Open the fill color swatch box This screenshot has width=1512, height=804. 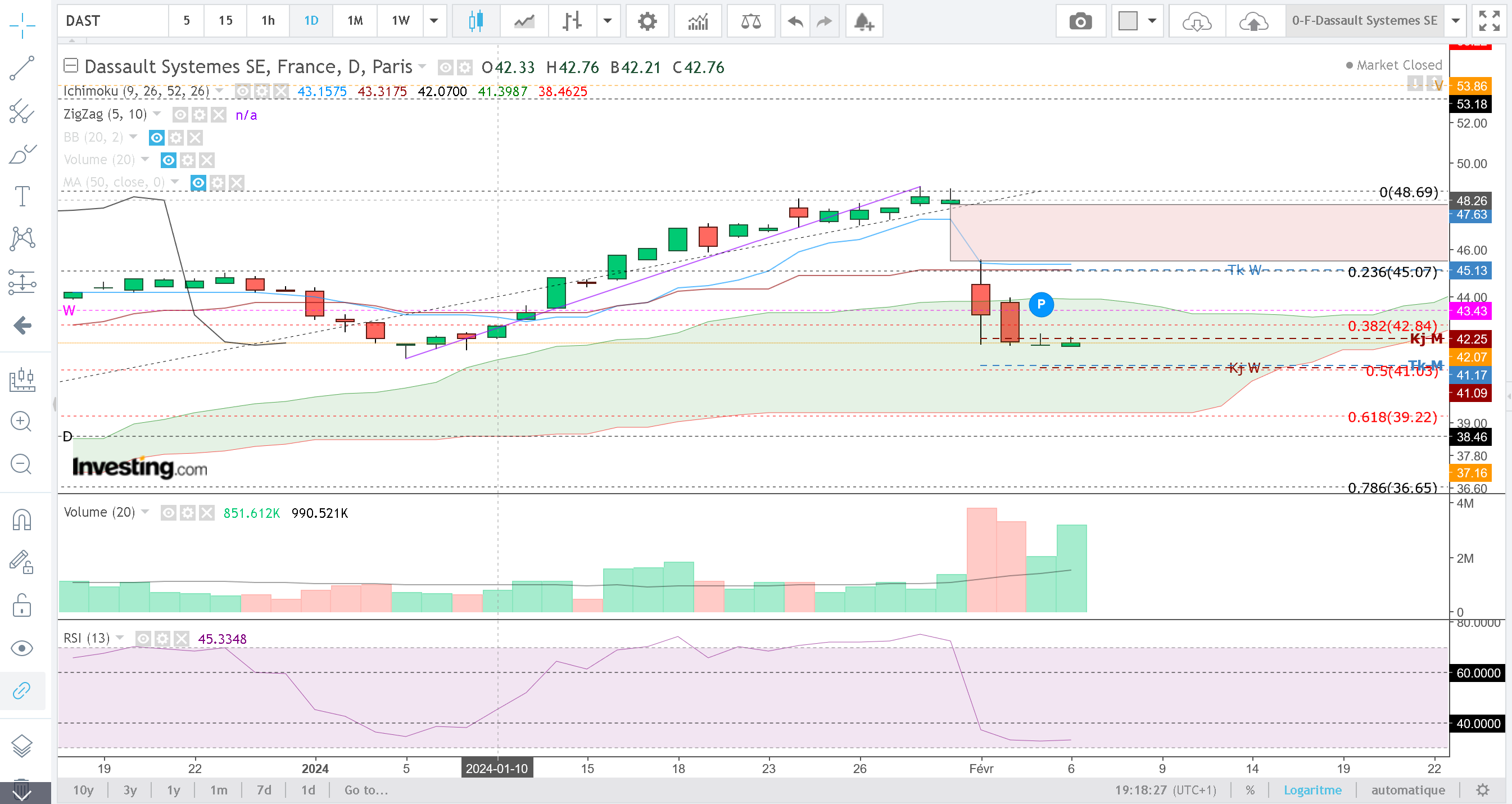coord(1128,21)
